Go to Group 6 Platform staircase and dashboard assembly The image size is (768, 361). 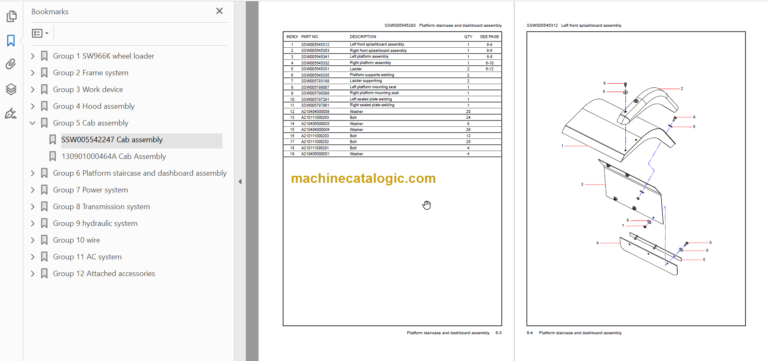point(140,173)
